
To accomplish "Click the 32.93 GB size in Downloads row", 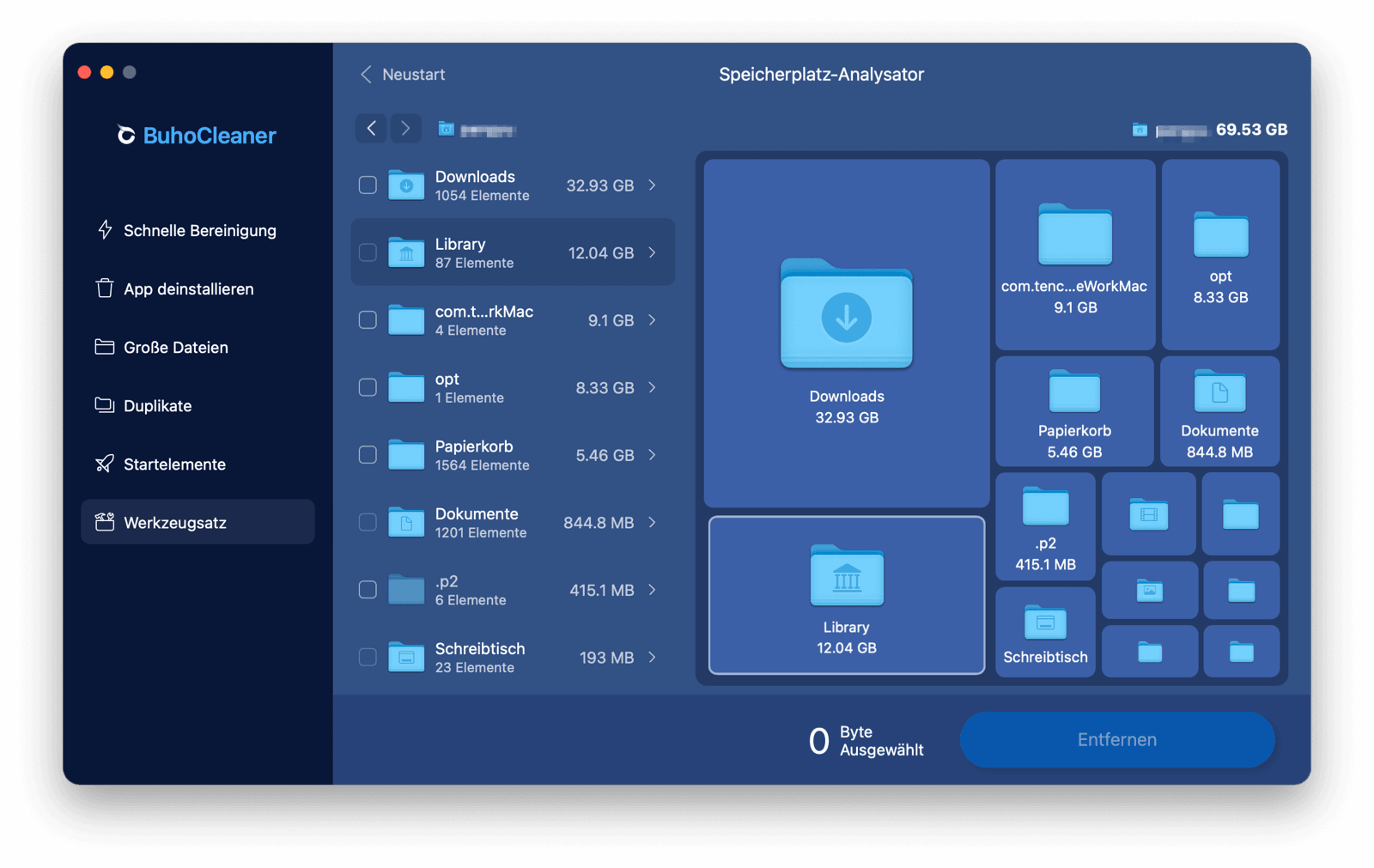I will click(600, 185).
